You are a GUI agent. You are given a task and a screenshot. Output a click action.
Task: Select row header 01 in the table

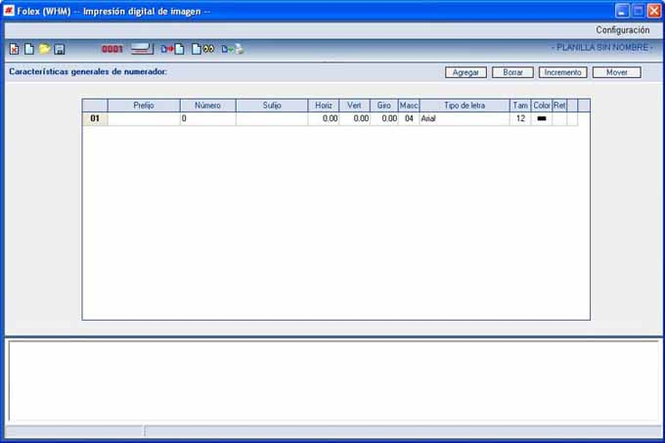click(95, 119)
